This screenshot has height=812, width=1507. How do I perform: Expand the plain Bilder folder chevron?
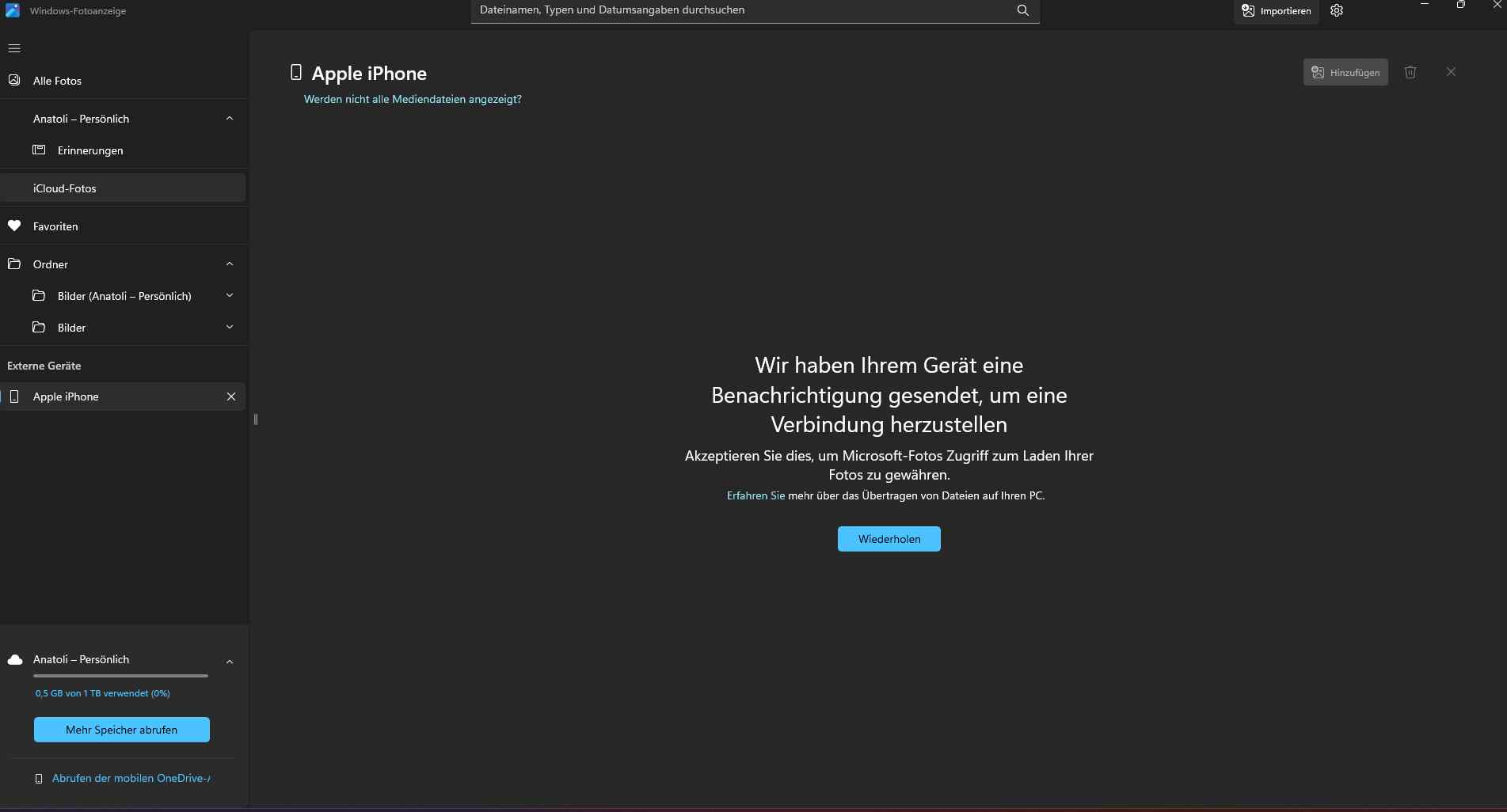pos(230,328)
